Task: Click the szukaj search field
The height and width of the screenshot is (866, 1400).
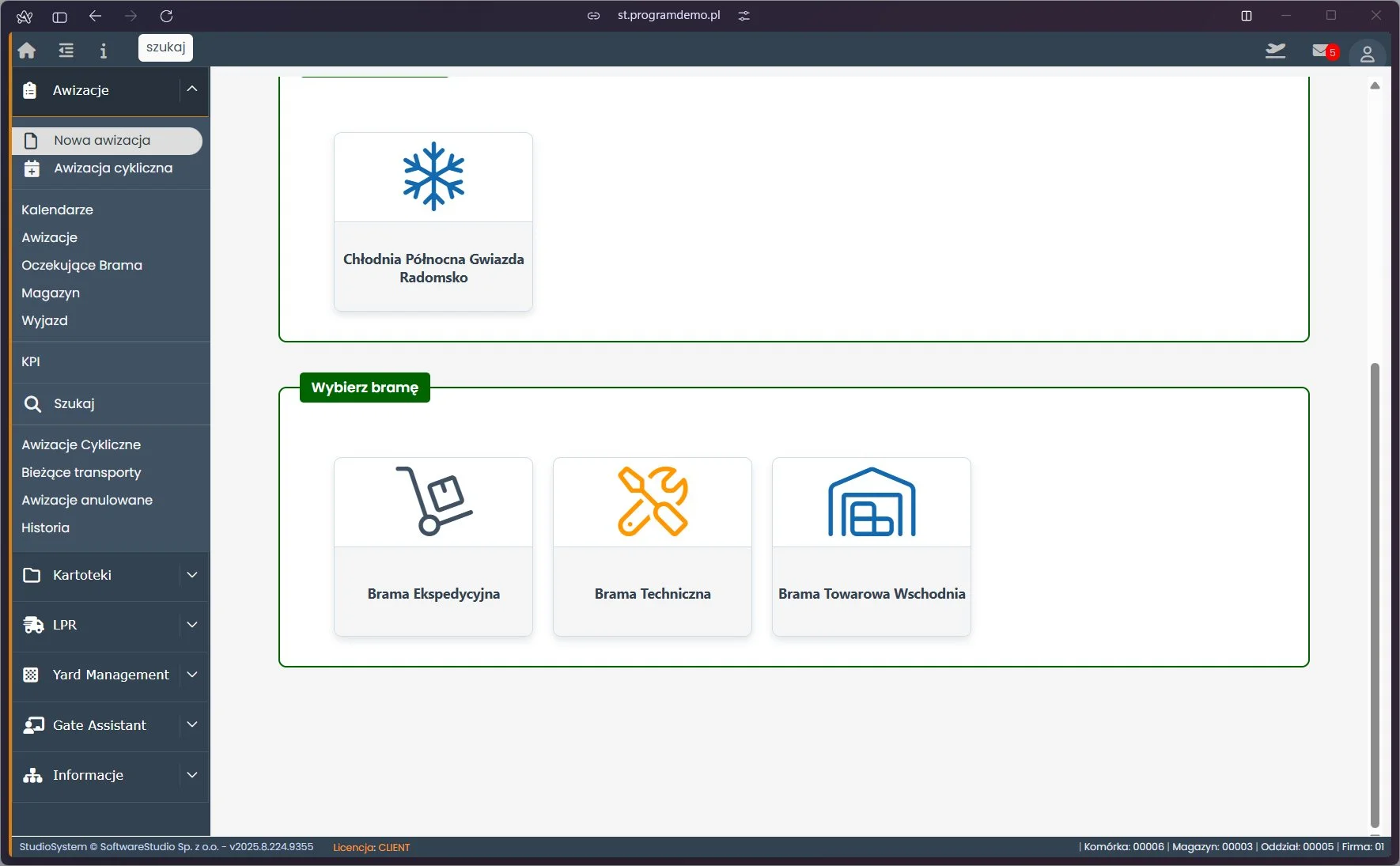Action: 165,47
